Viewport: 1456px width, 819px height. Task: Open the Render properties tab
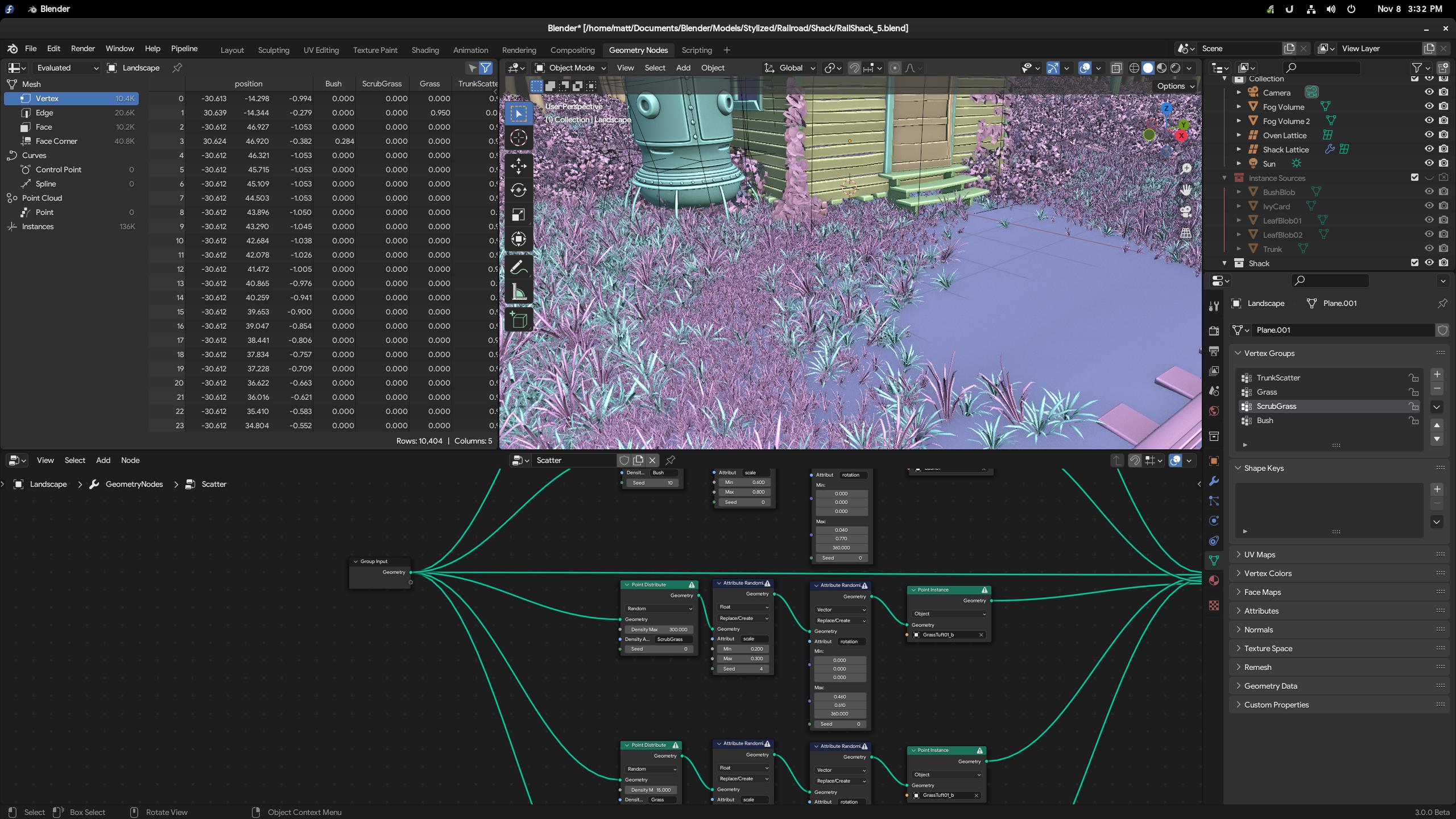click(1214, 330)
